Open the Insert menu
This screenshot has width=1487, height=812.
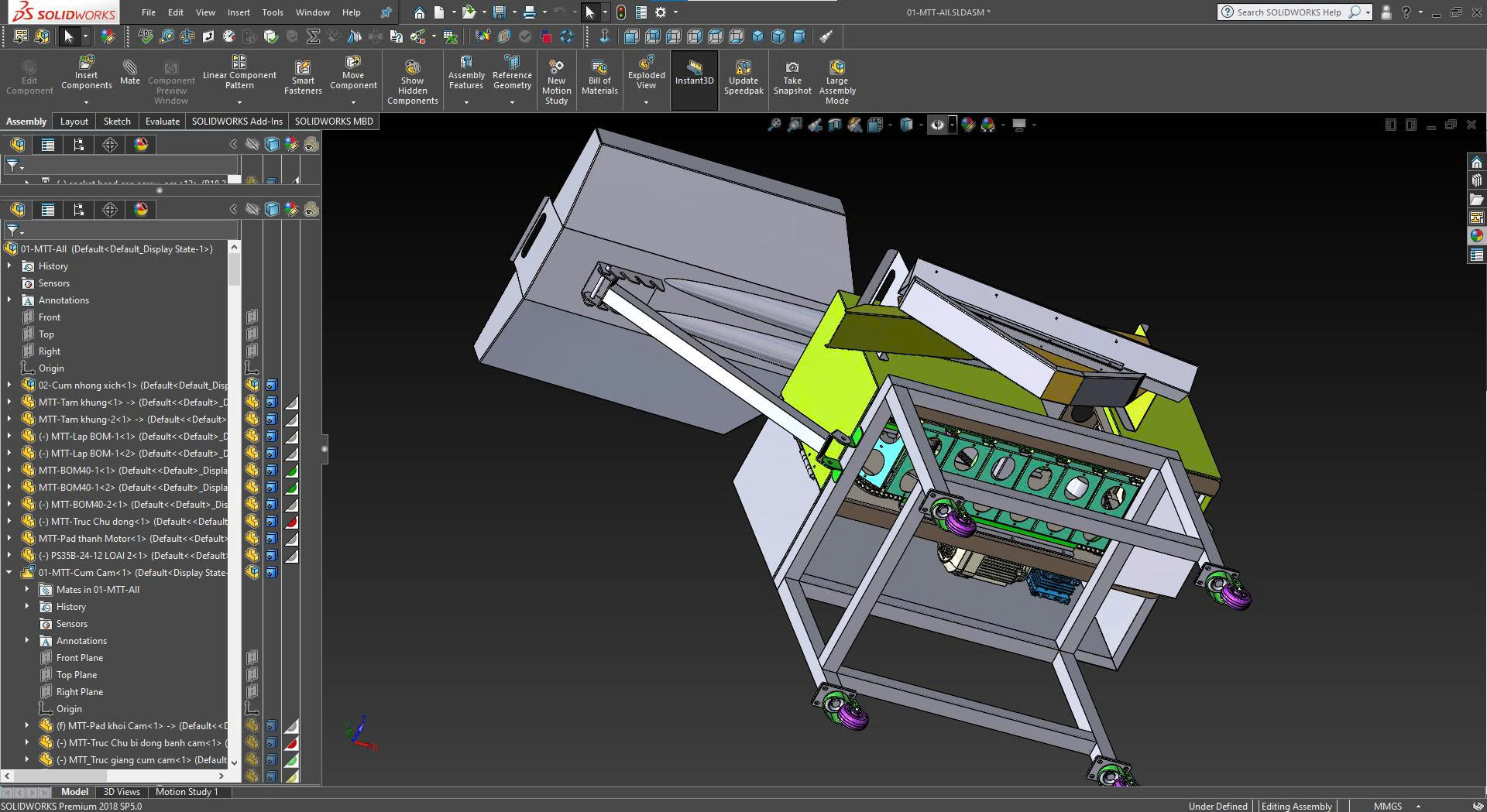click(x=239, y=12)
